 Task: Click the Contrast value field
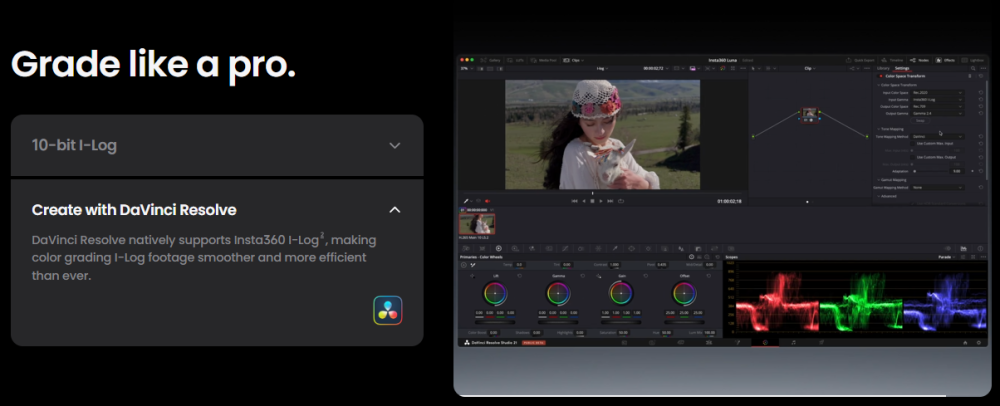click(614, 265)
